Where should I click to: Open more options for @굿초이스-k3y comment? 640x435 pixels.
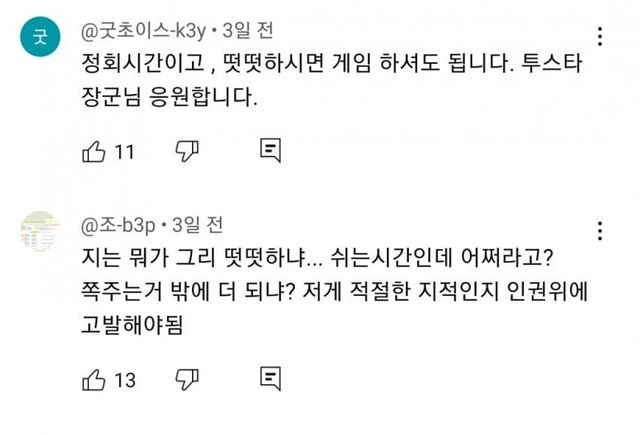pyautogui.click(x=599, y=38)
